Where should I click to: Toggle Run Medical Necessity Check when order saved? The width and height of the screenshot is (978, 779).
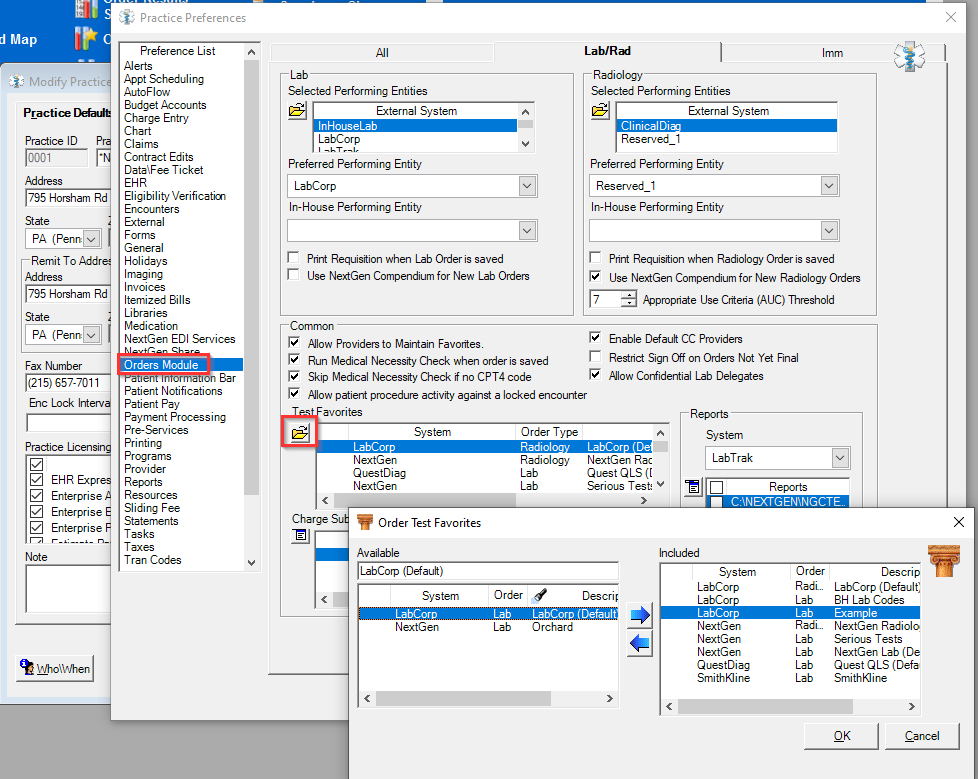pyautogui.click(x=294, y=360)
